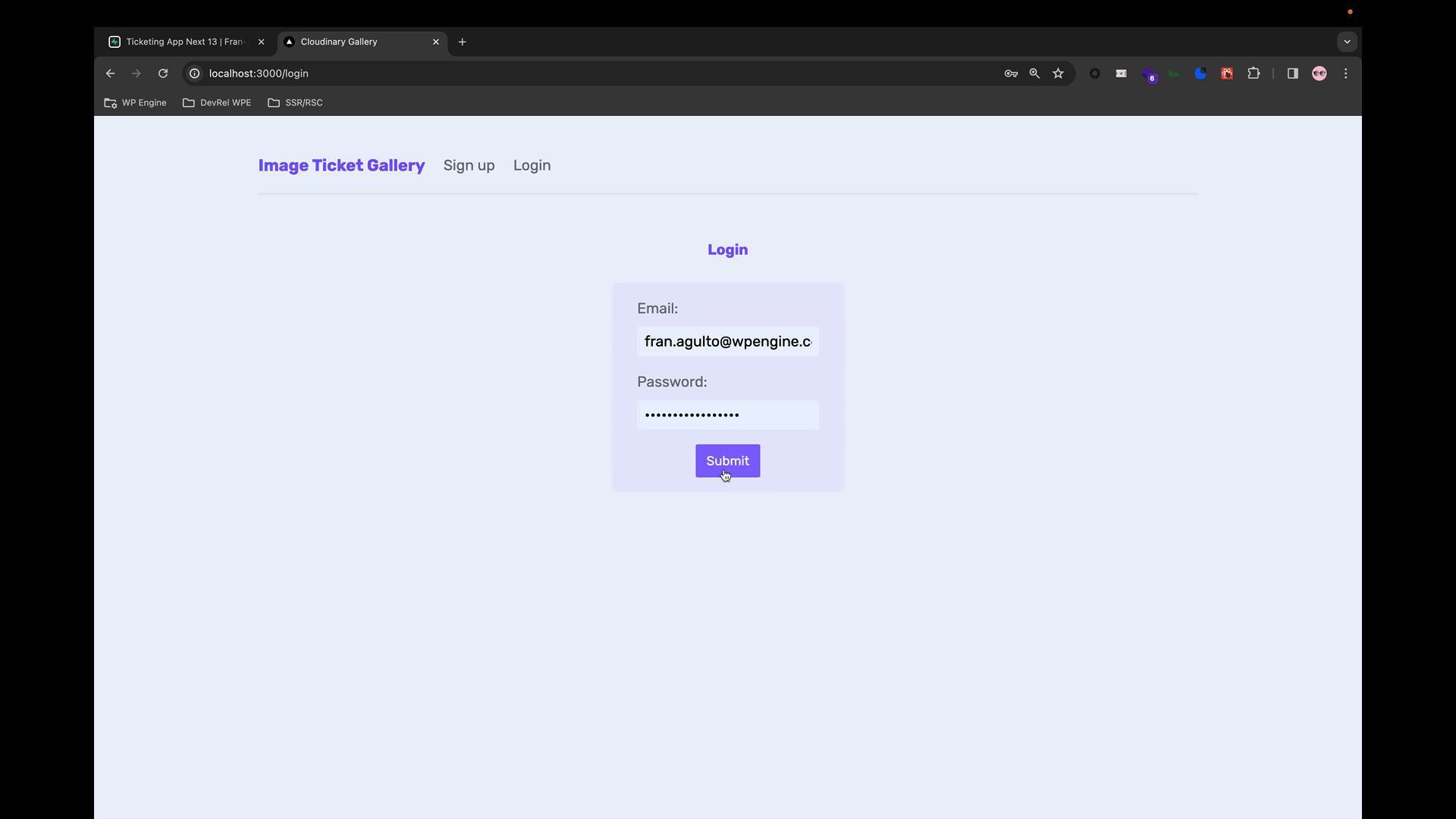Image resolution: width=1456 pixels, height=819 pixels.
Task: Click the Submit button
Action: tap(727, 460)
